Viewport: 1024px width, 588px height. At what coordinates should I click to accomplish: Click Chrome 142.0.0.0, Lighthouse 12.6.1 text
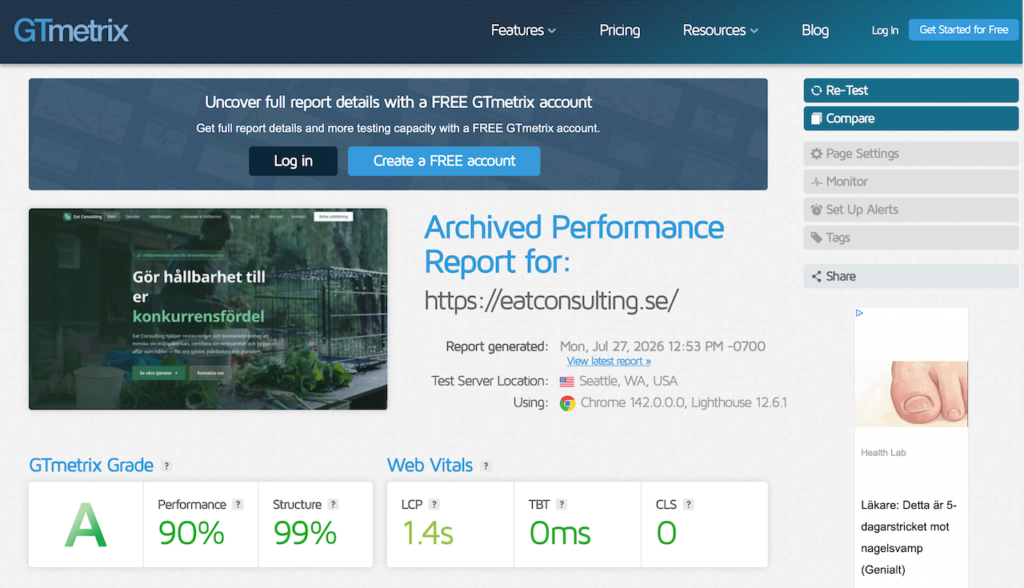click(x=684, y=402)
